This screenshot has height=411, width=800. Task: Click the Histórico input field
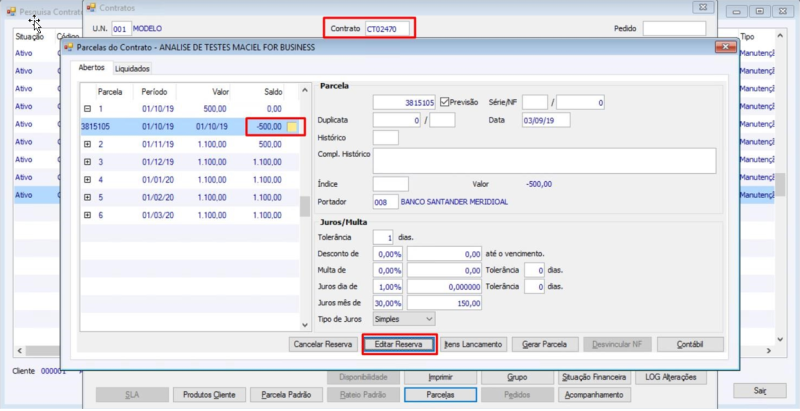click(385, 138)
